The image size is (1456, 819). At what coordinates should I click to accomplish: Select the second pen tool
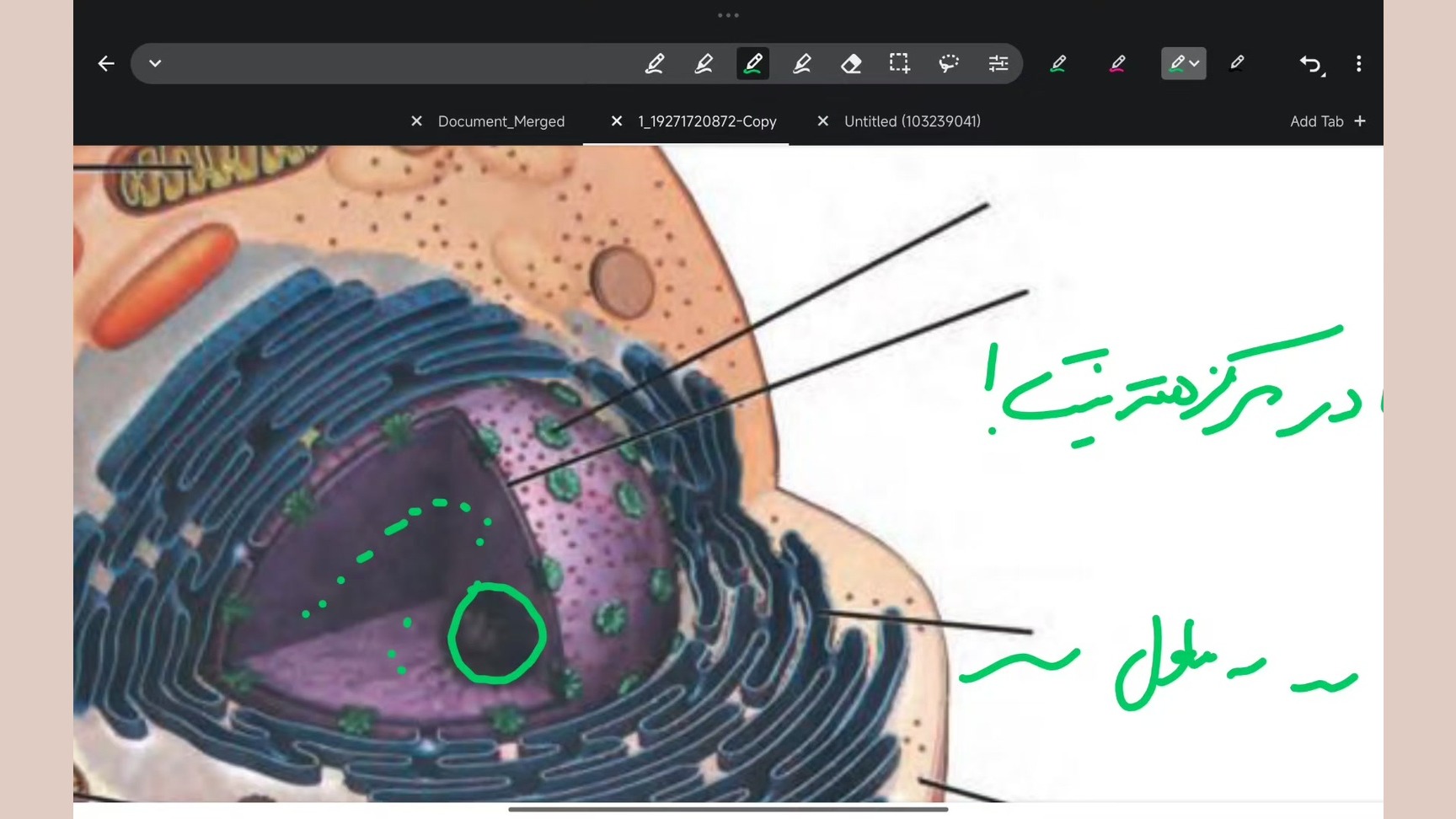[x=704, y=63]
